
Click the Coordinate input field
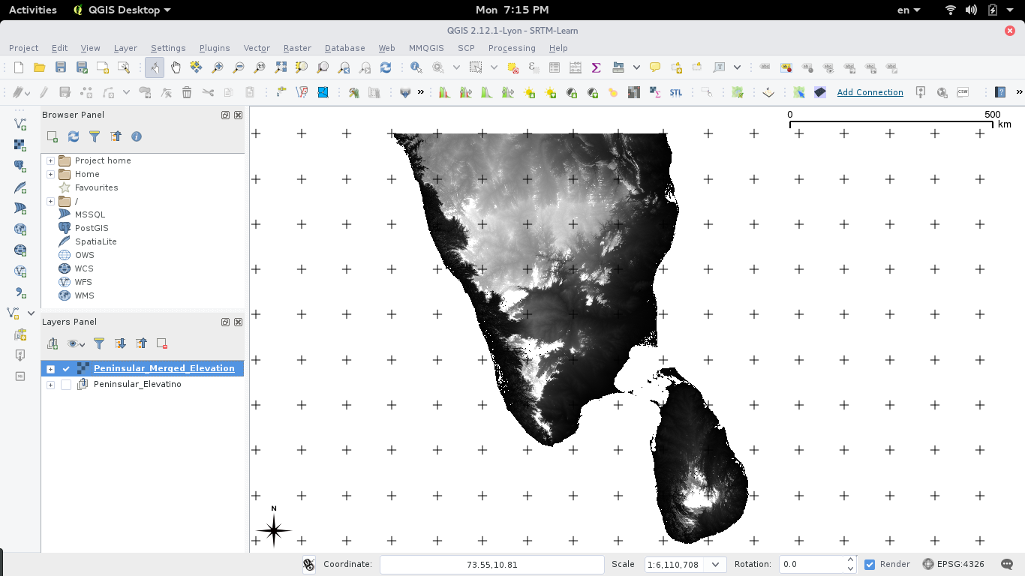point(491,564)
